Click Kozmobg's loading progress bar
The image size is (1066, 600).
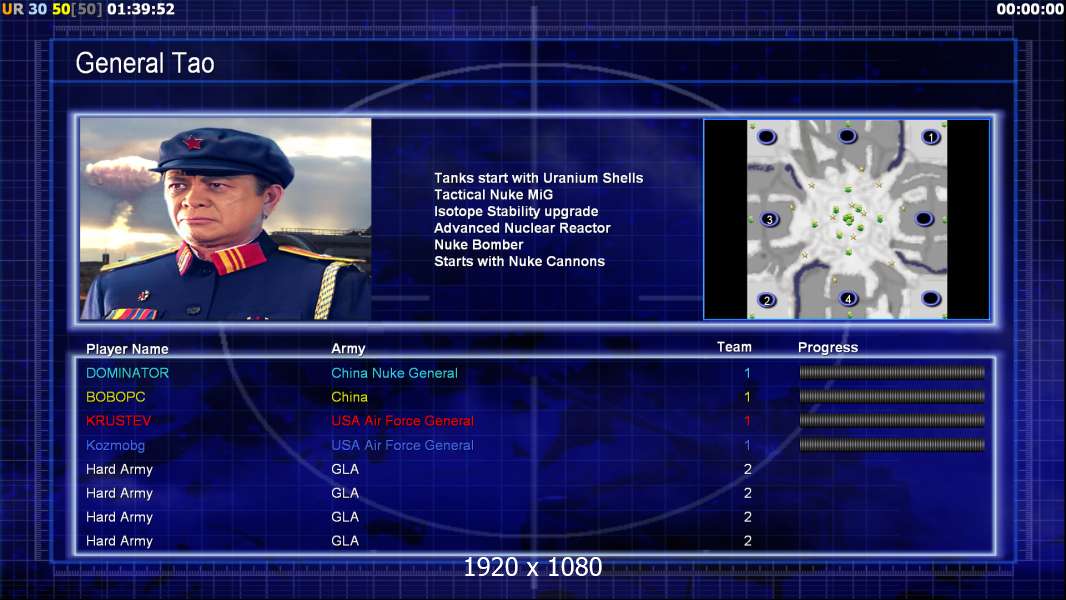pos(891,445)
